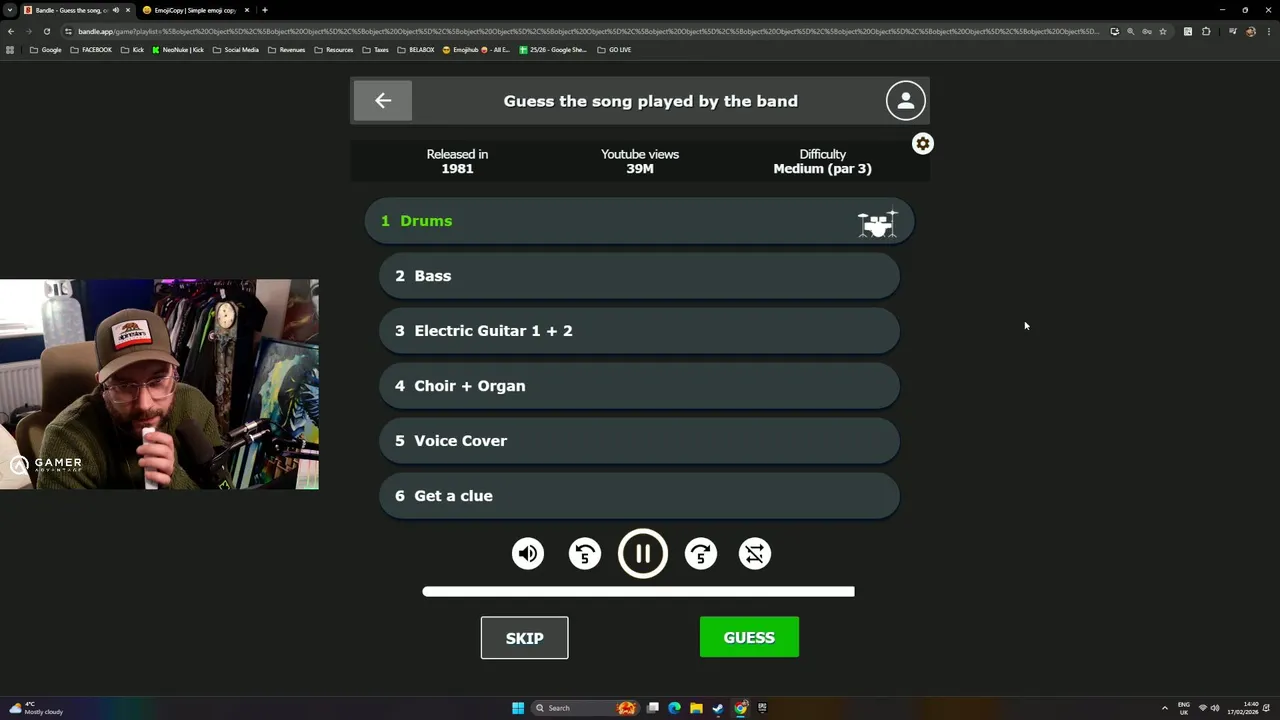
Task: Select the 5 Voice Cover row
Action: 639,441
